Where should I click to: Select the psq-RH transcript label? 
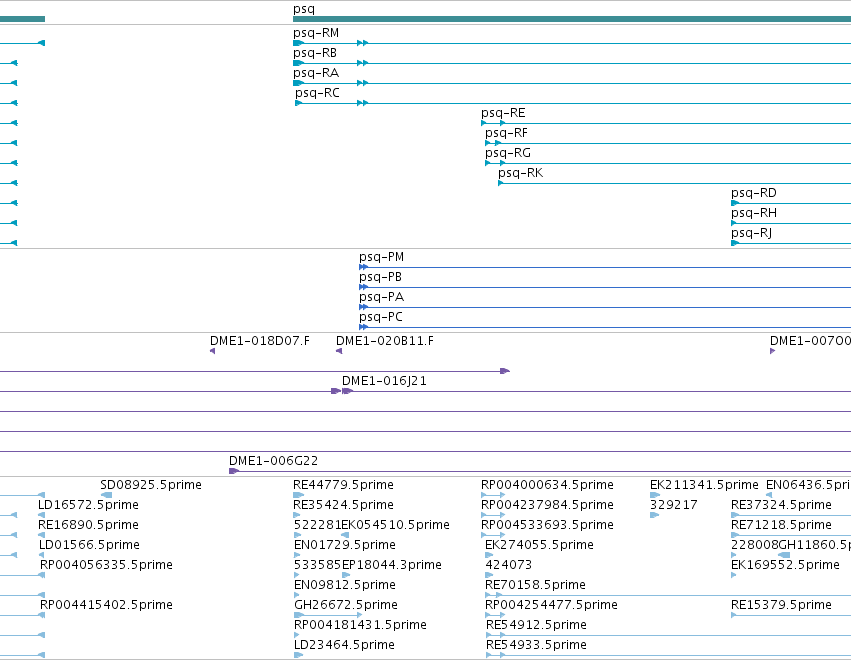pyautogui.click(x=754, y=213)
